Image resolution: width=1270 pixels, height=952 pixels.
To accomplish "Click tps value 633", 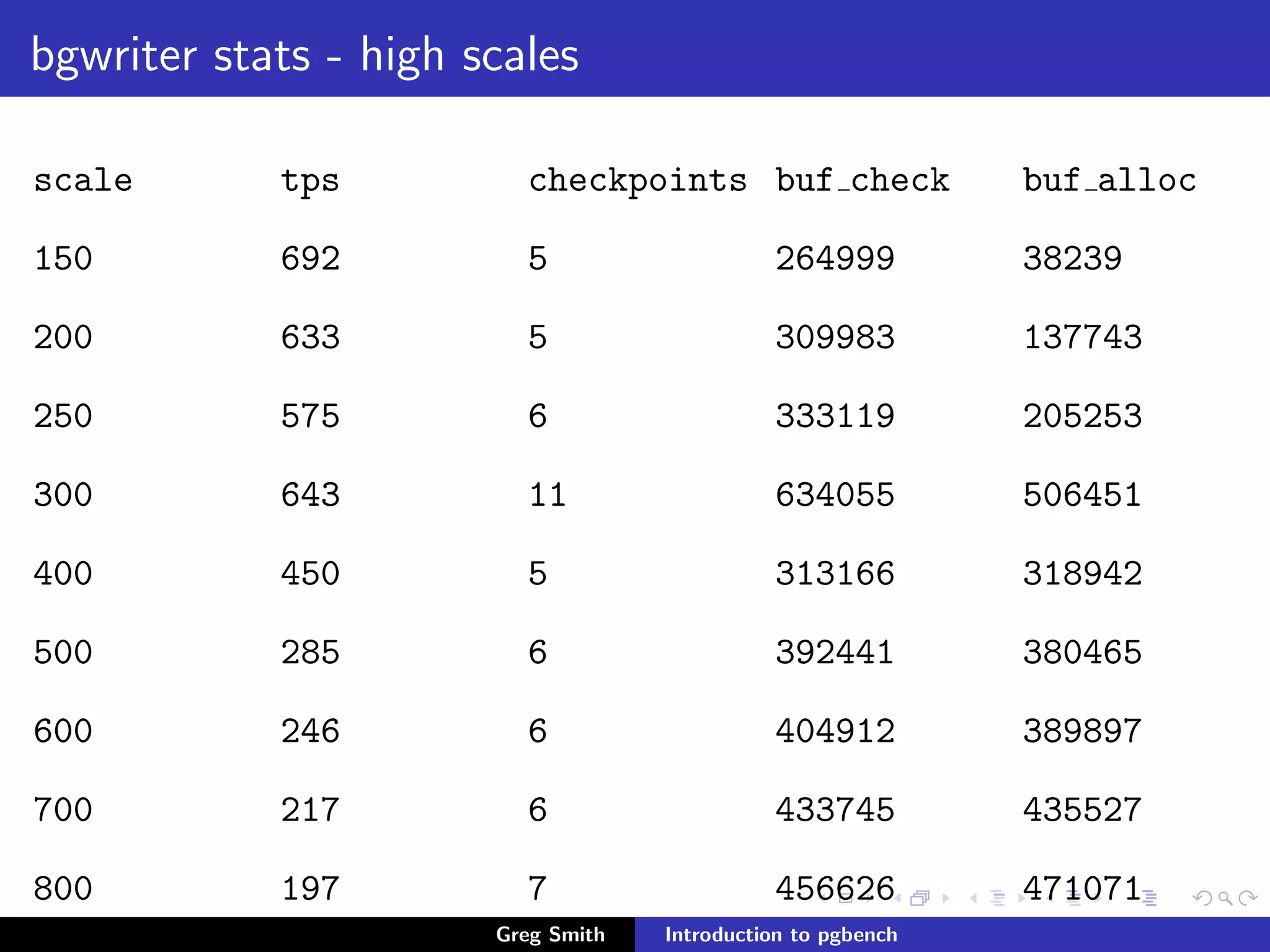I will click(x=310, y=337).
